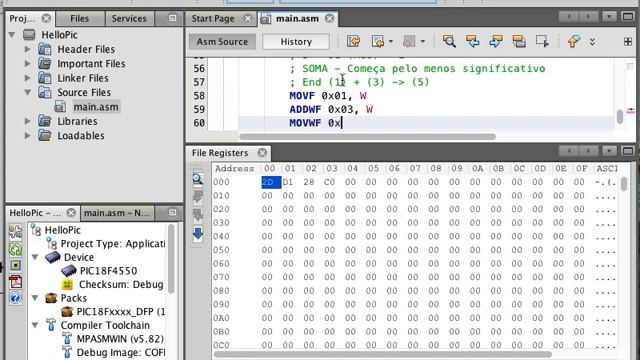Click Find Previous Occurrence icon
Image resolution: width=640 pixels, height=360 pixels.
(x=472, y=41)
